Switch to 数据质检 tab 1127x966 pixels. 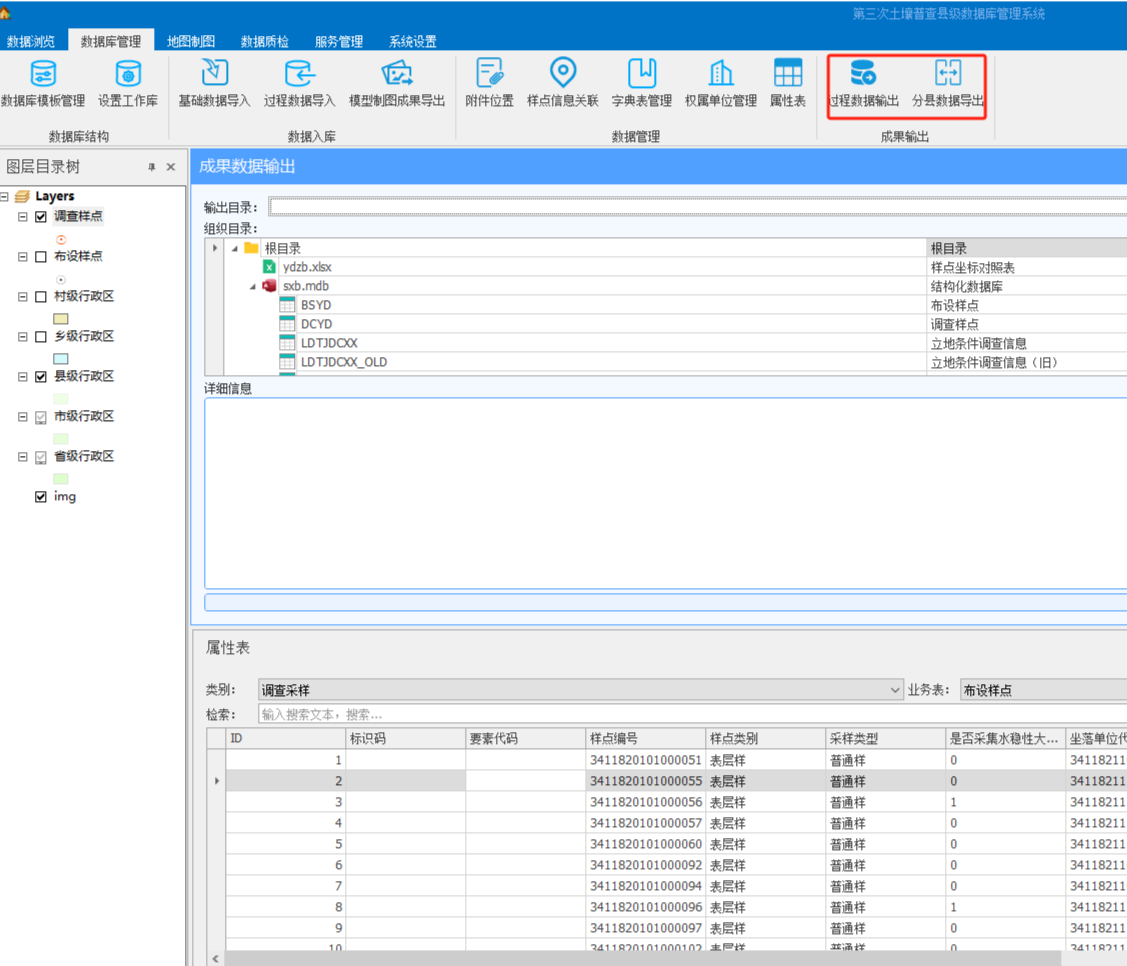[x=264, y=41]
